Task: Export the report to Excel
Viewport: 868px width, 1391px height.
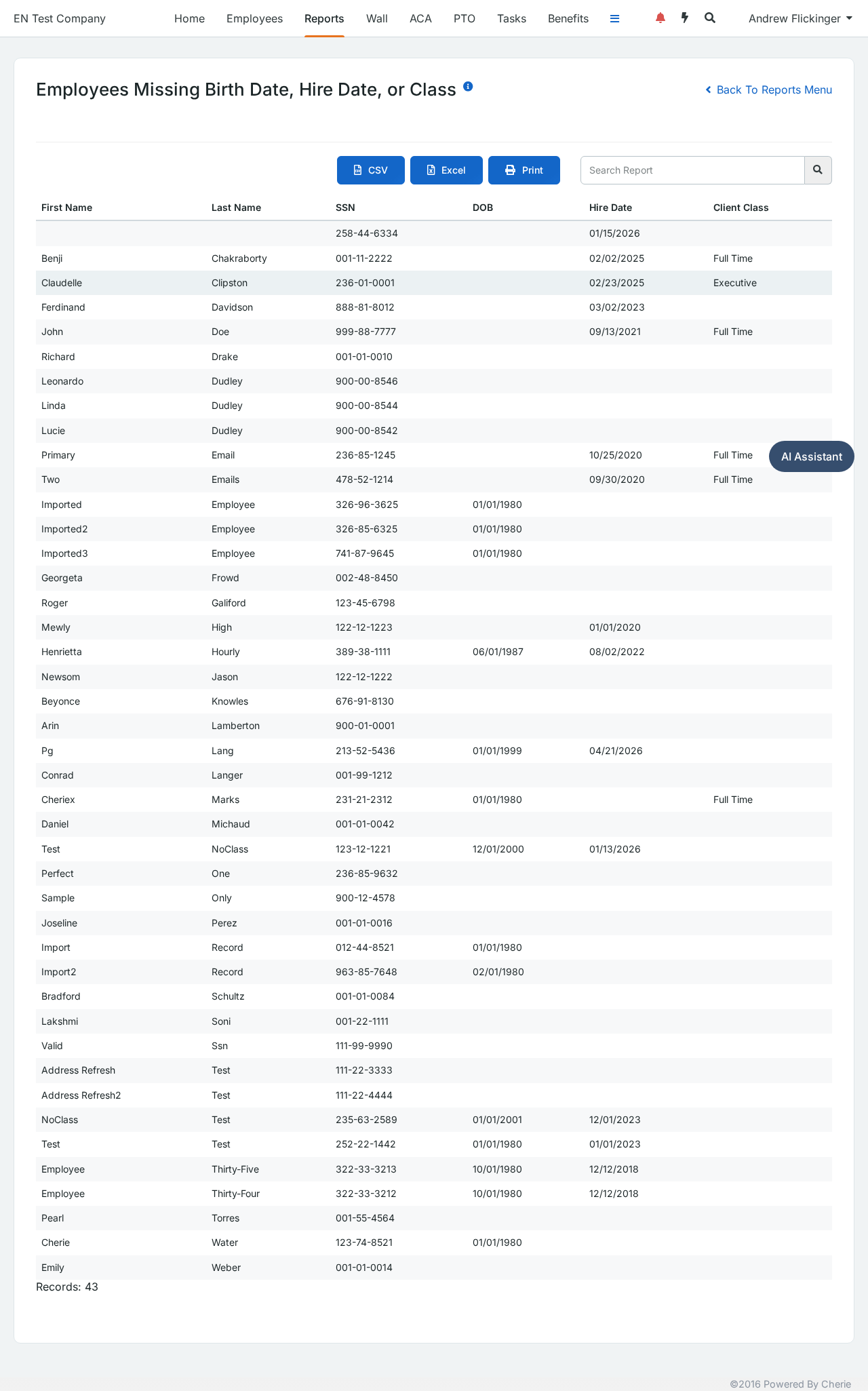Action: pyautogui.click(x=446, y=170)
